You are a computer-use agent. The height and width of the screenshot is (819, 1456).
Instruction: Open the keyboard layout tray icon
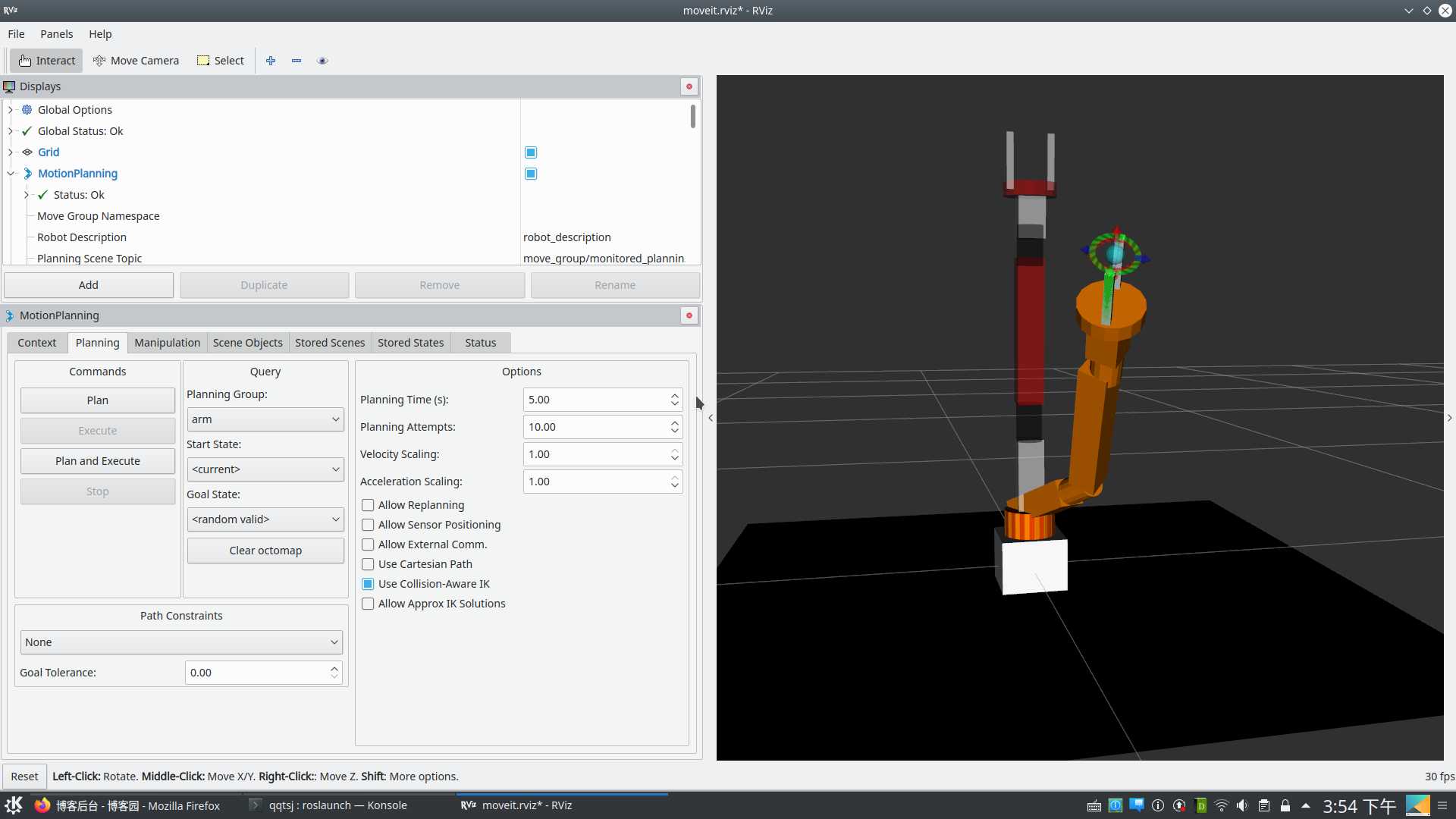pos(1094,806)
